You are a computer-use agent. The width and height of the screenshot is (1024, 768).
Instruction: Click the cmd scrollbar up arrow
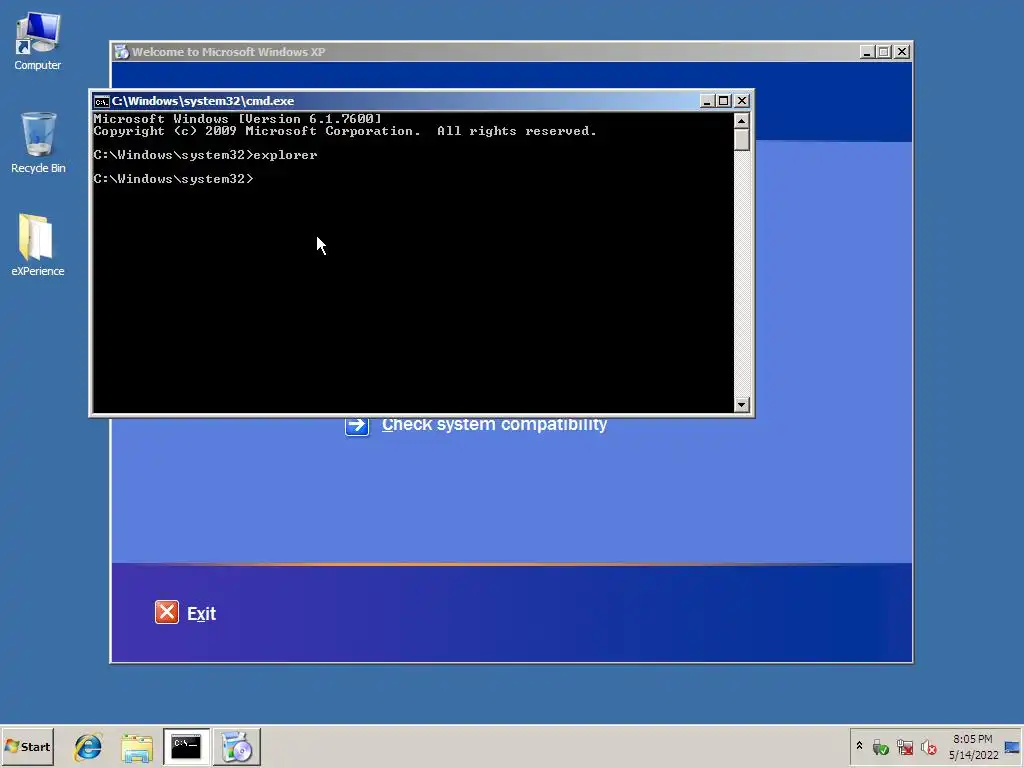coord(741,121)
